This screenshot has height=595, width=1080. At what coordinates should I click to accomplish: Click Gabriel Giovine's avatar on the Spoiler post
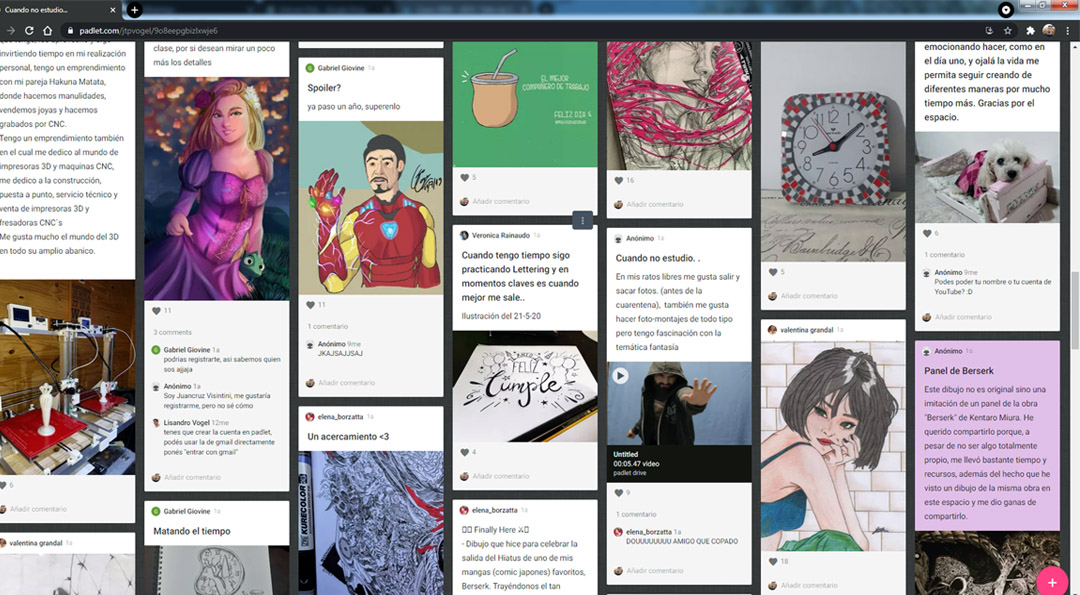tap(310, 68)
